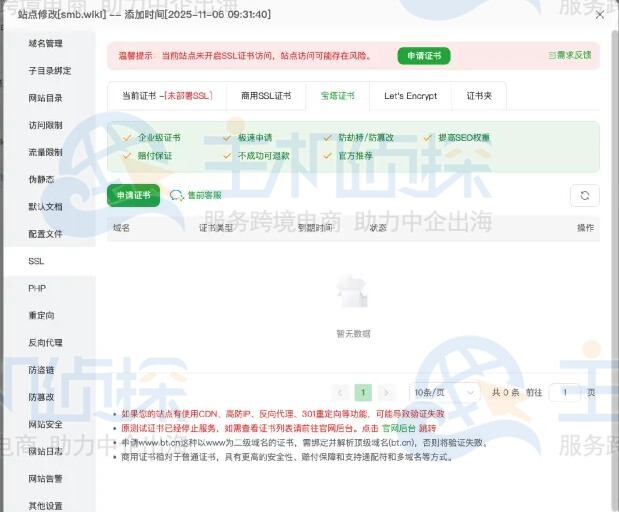Go to previous page arrow

coord(340,393)
